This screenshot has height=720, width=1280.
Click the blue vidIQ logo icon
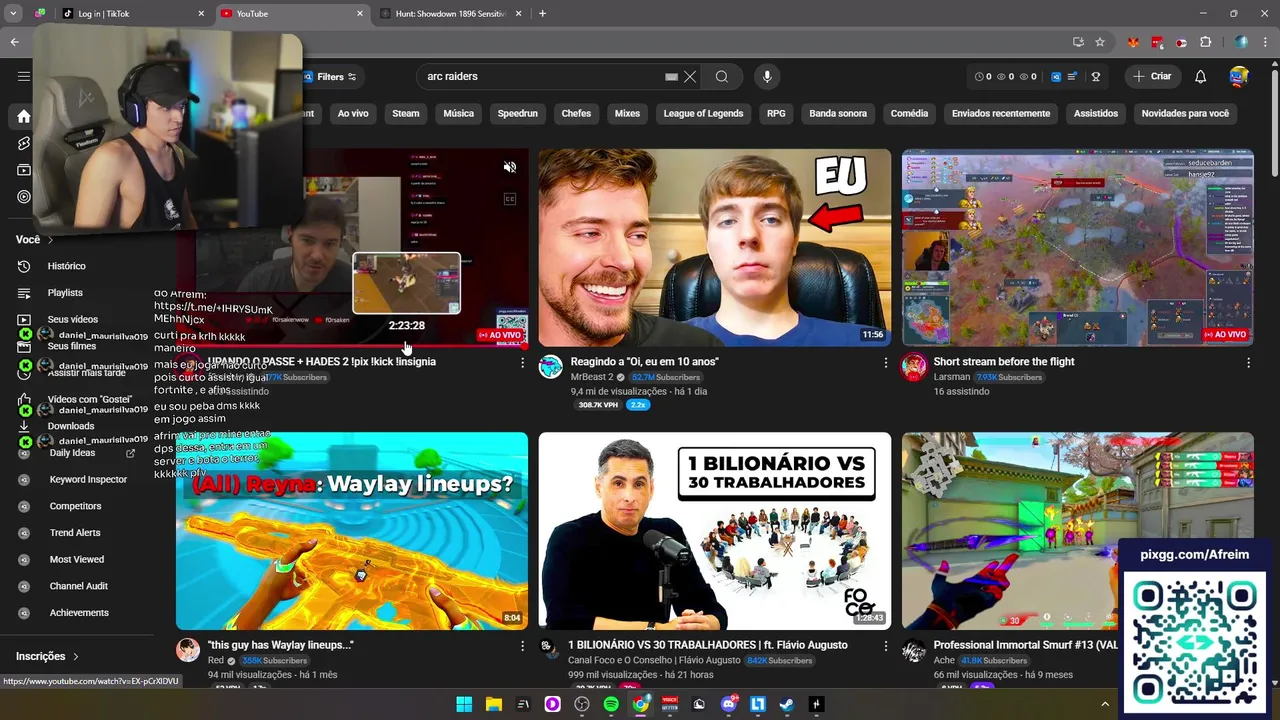[x=1056, y=76]
